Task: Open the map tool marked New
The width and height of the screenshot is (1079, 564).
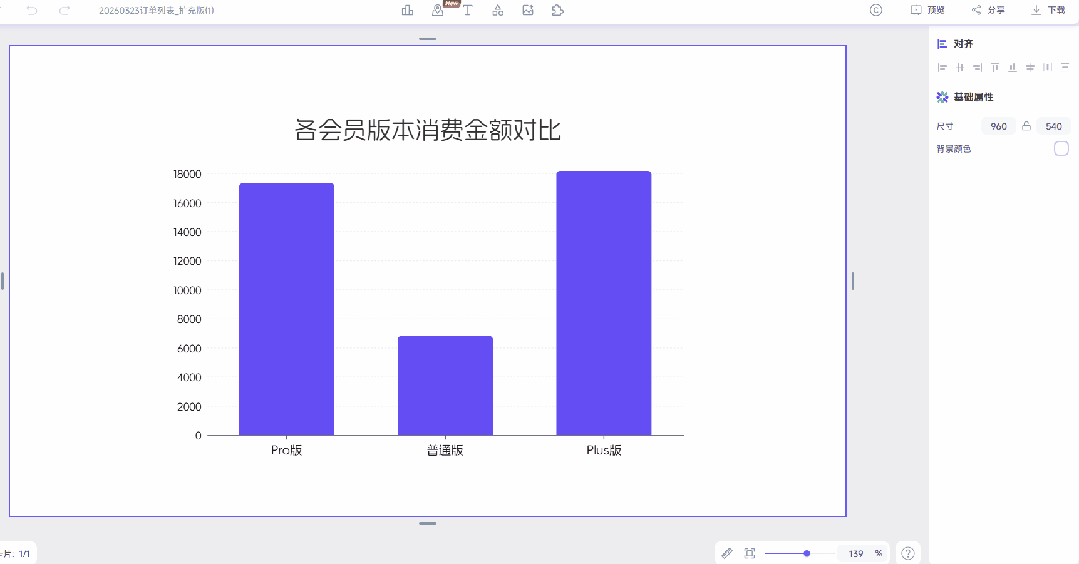Action: [x=438, y=10]
